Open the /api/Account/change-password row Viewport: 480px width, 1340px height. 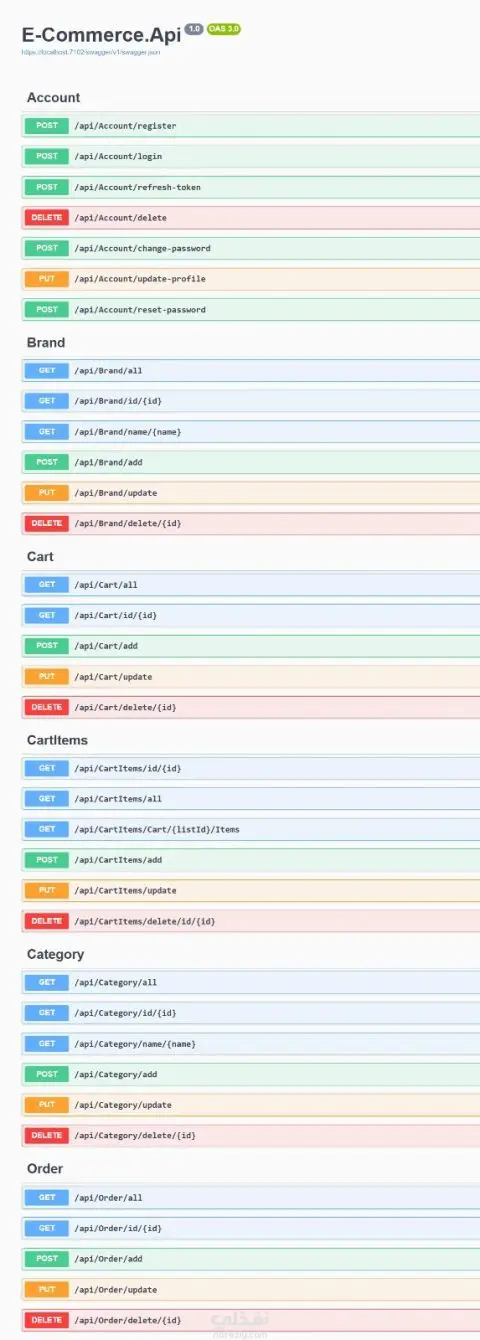tap(251, 248)
